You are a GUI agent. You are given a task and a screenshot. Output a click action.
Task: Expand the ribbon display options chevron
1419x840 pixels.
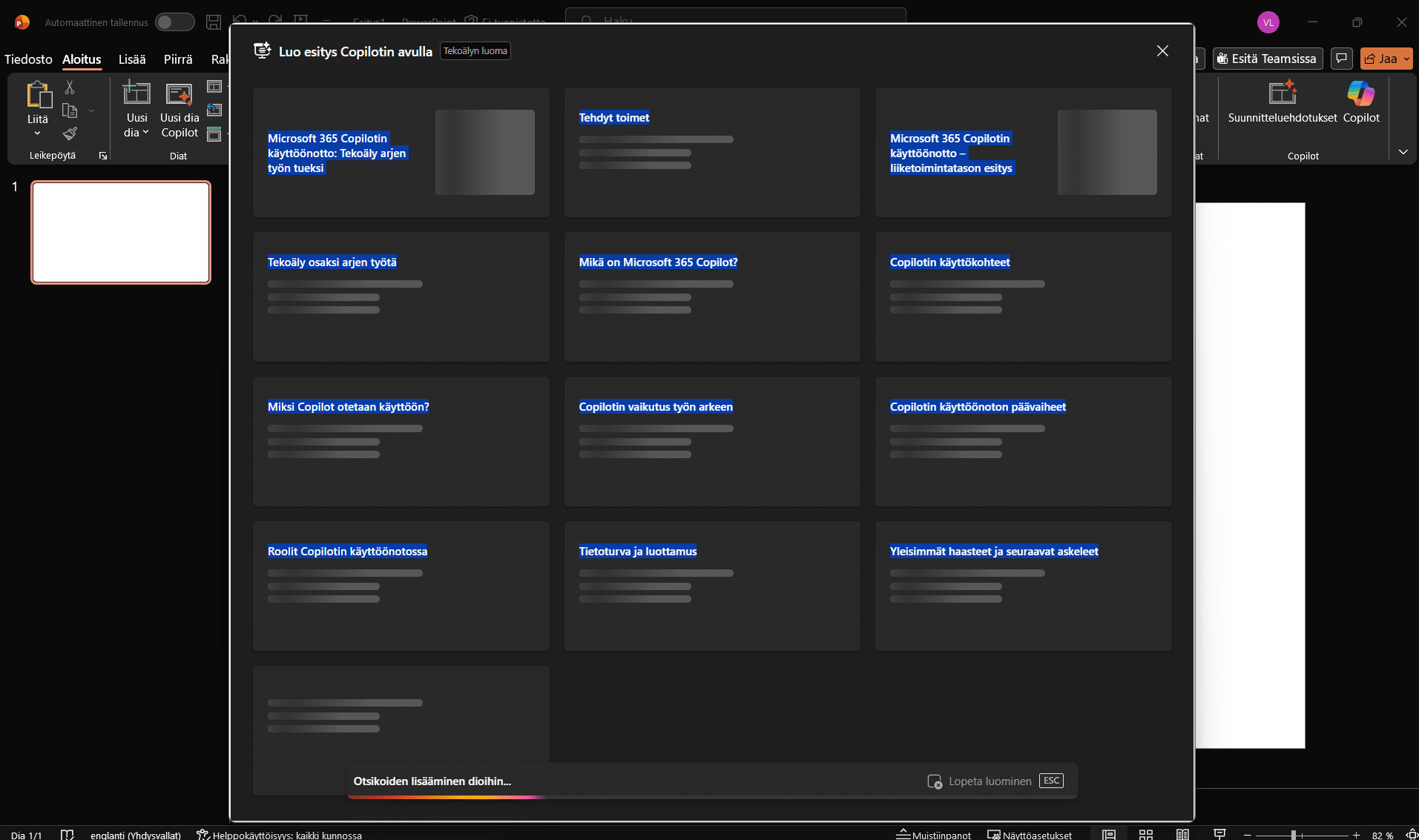(x=1403, y=152)
